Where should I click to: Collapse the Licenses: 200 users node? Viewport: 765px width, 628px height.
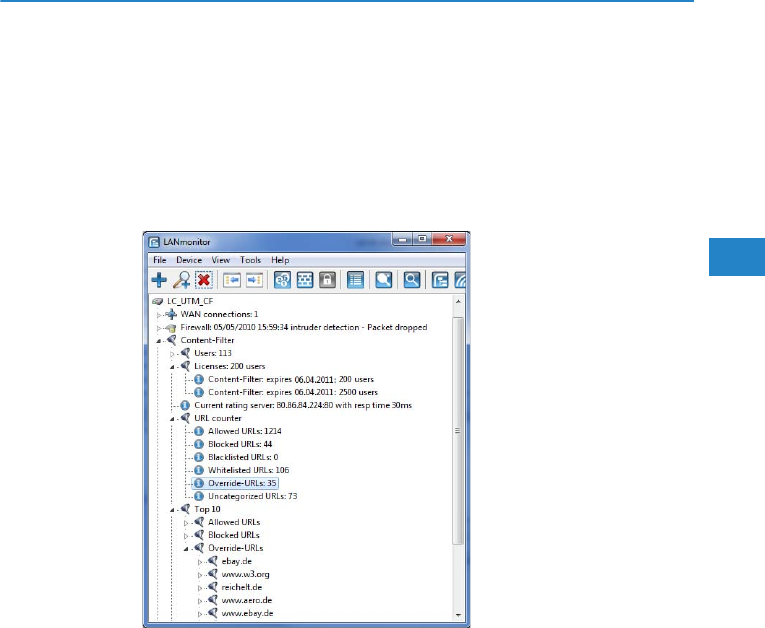[x=172, y=367]
